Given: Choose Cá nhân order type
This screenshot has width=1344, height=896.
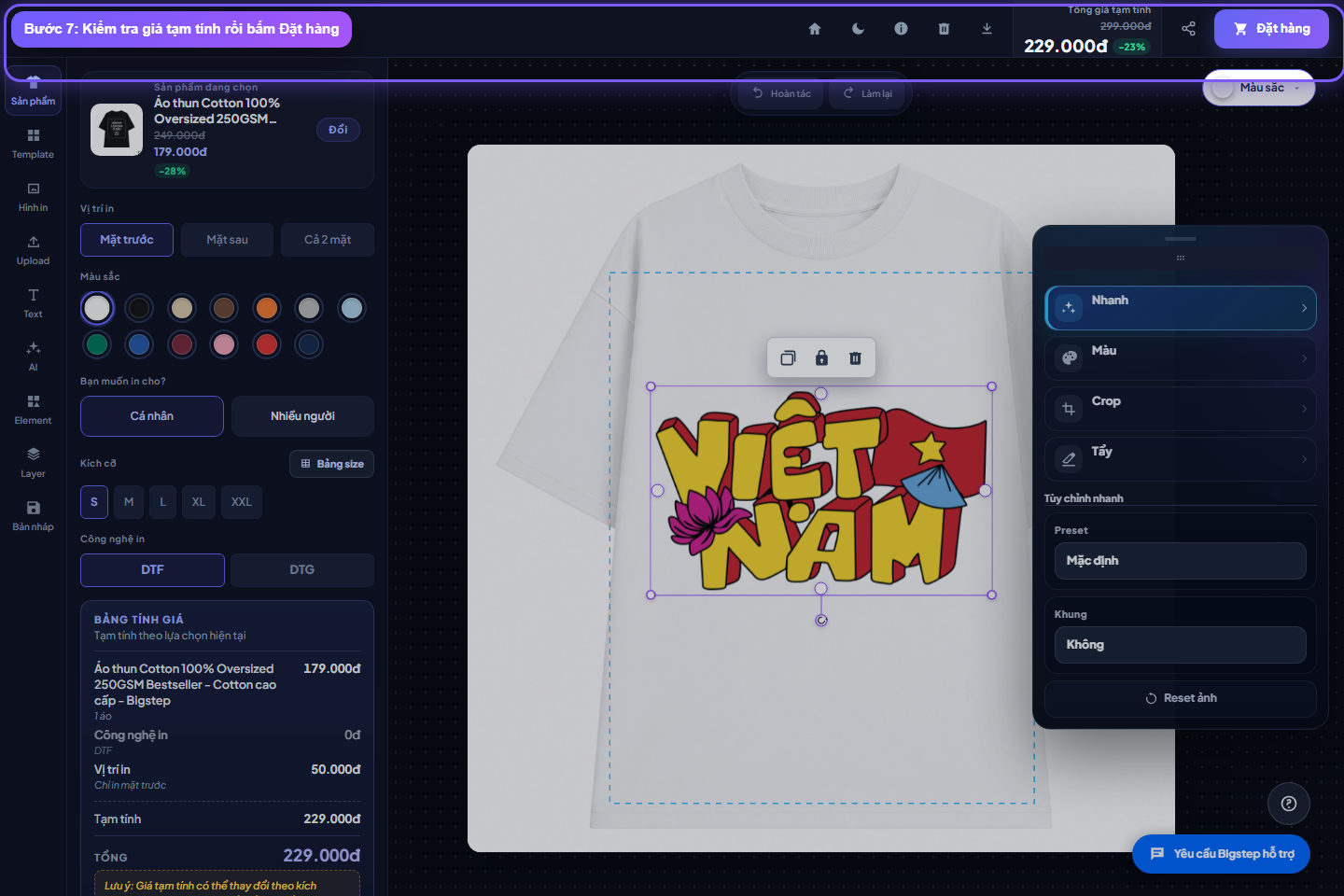Looking at the screenshot, I should (152, 416).
